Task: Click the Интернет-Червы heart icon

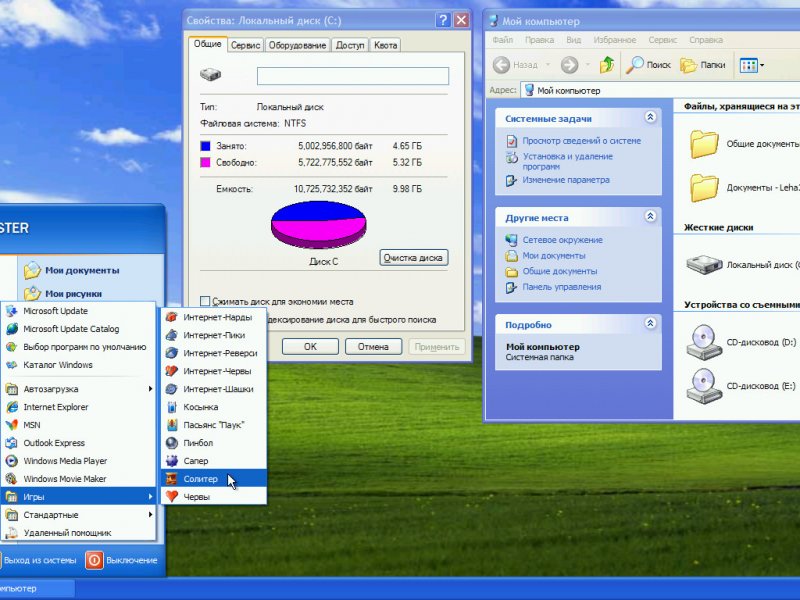Action: (x=172, y=371)
